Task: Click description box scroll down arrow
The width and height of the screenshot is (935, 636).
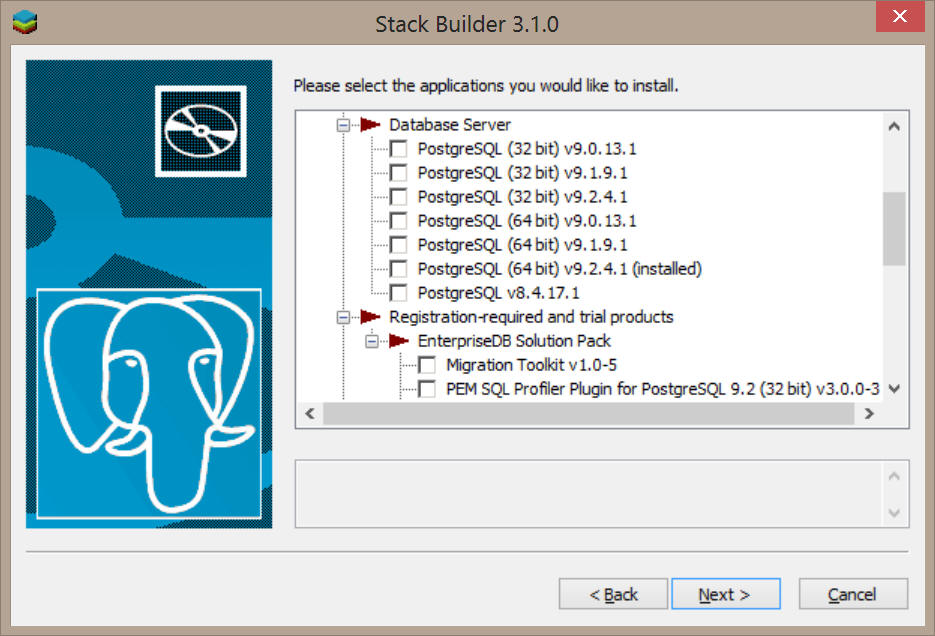Action: click(x=894, y=512)
